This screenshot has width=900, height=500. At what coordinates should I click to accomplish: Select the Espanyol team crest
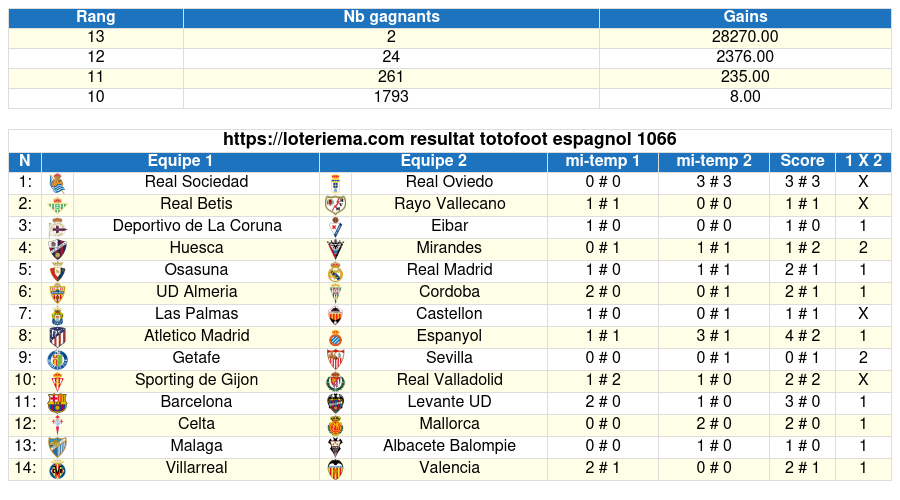[x=335, y=337]
